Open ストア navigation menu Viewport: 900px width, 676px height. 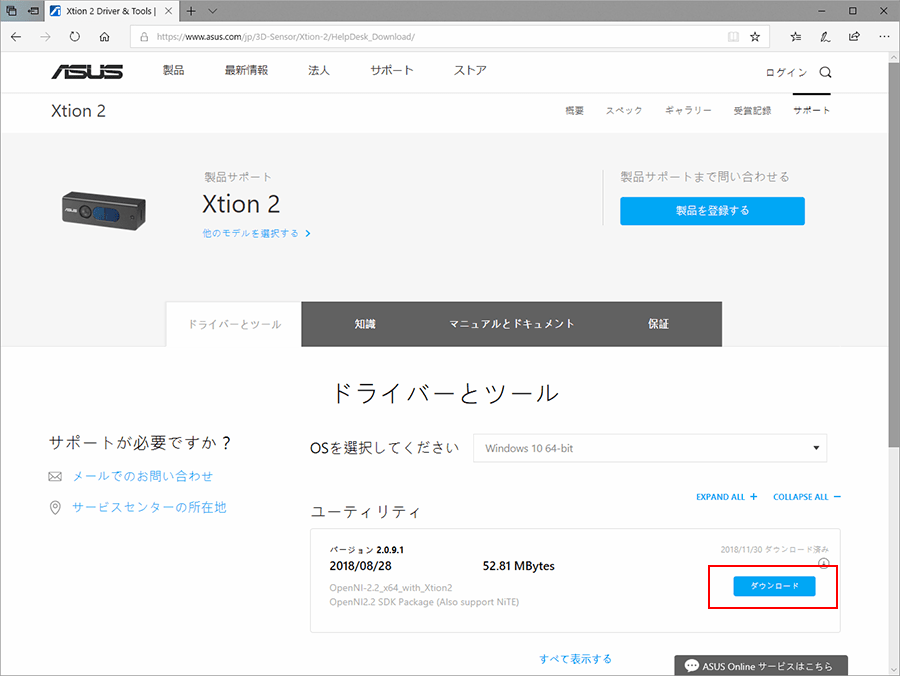(470, 70)
